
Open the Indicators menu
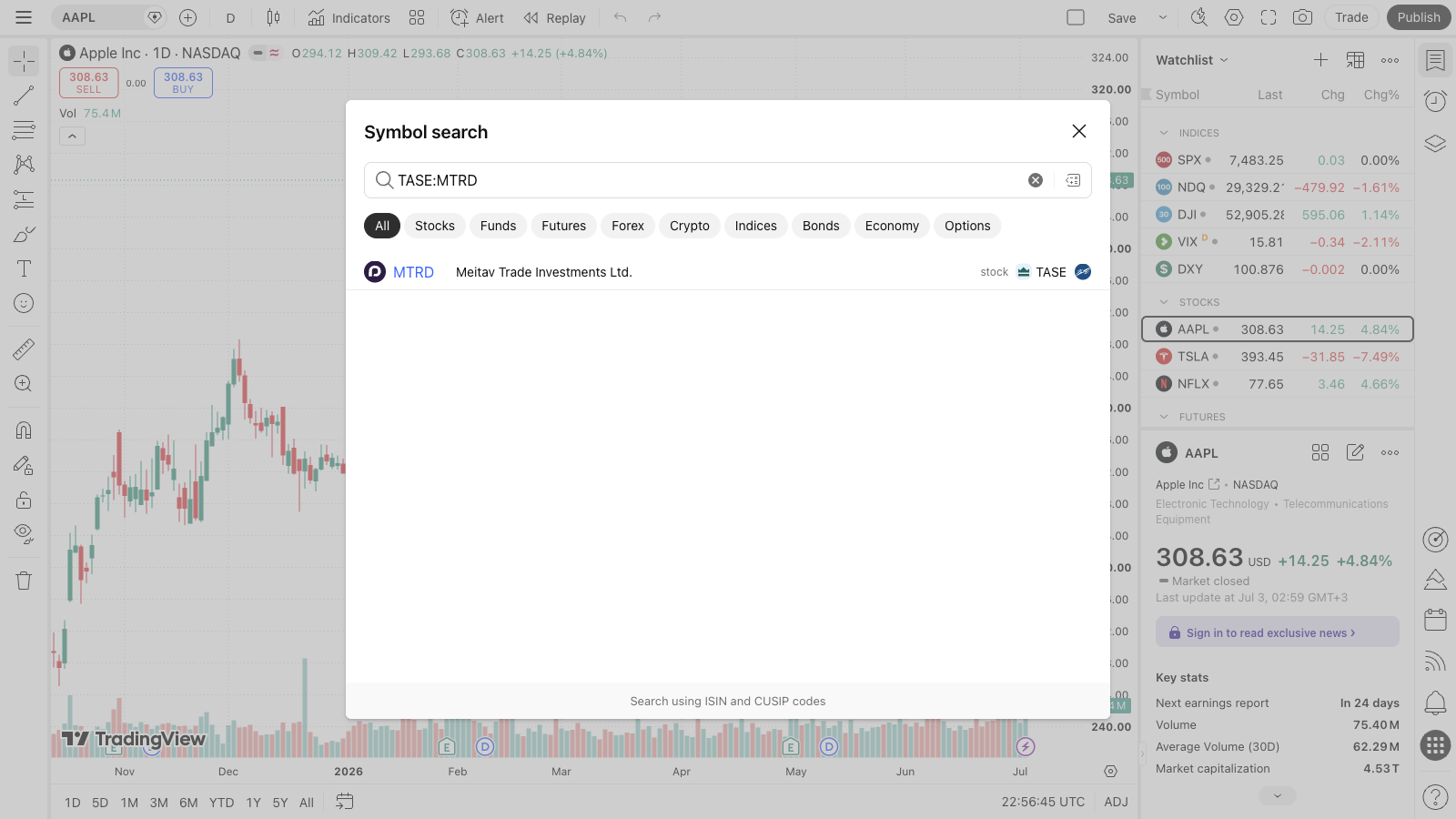click(349, 17)
